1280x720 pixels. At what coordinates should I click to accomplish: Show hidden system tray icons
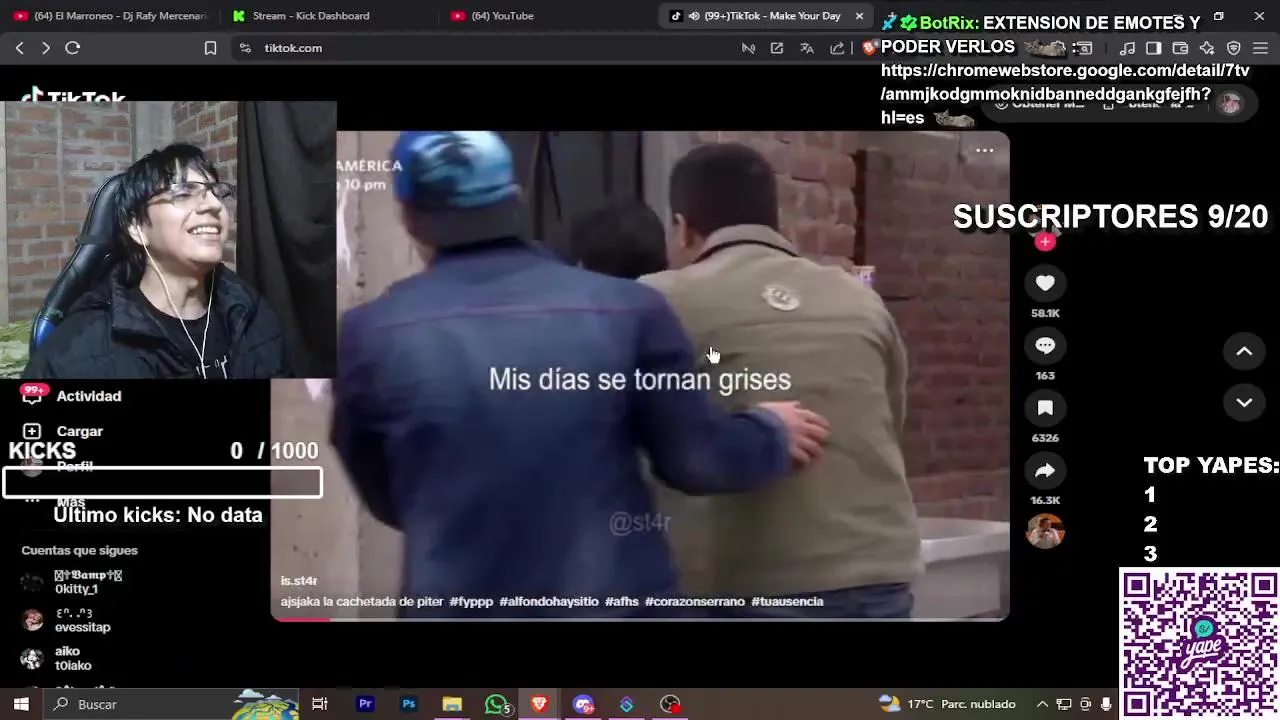(x=1042, y=704)
